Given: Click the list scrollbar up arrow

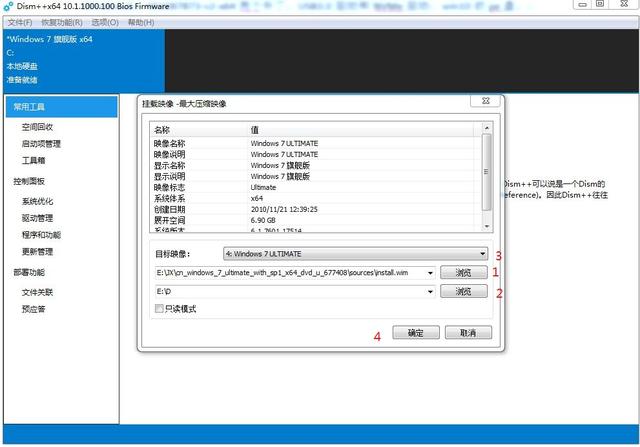Looking at the screenshot, I should point(487,128).
